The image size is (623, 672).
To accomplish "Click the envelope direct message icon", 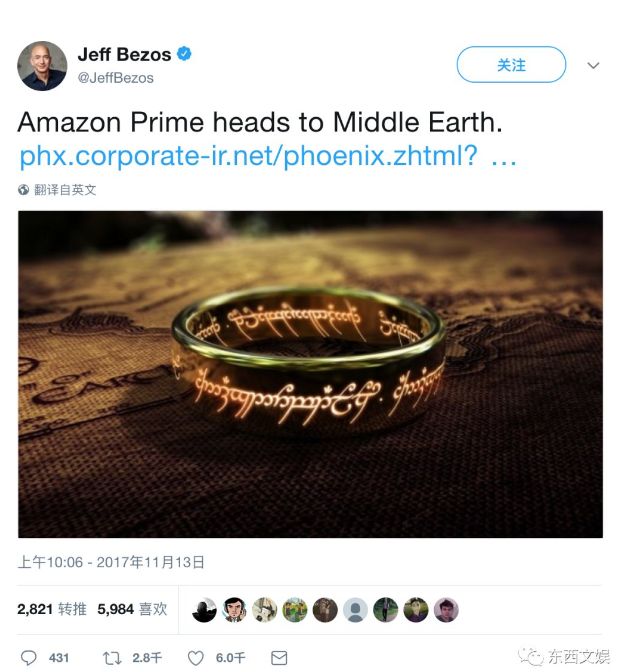I will point(279,657).
